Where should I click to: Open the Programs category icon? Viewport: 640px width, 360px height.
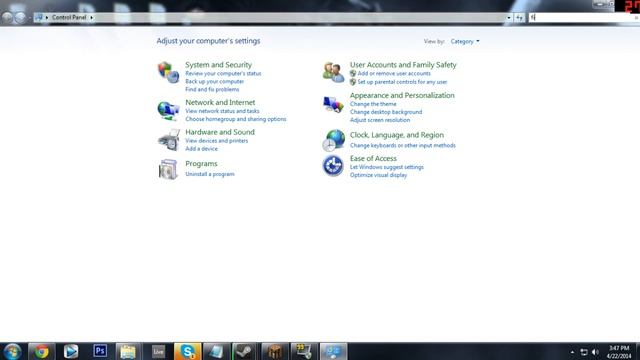tap(168, 169)
